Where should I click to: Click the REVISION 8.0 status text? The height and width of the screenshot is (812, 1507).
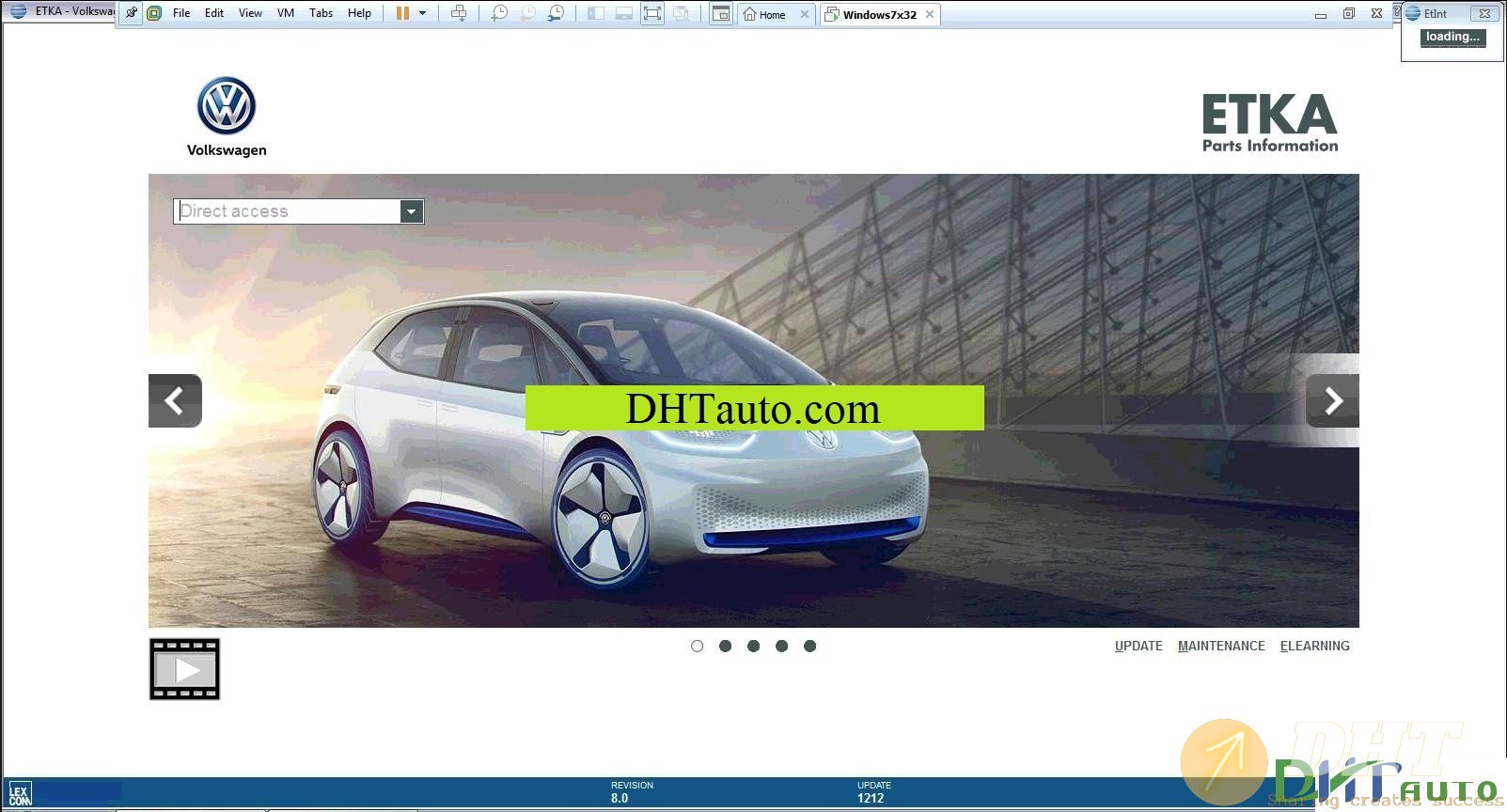pos(632,792)
